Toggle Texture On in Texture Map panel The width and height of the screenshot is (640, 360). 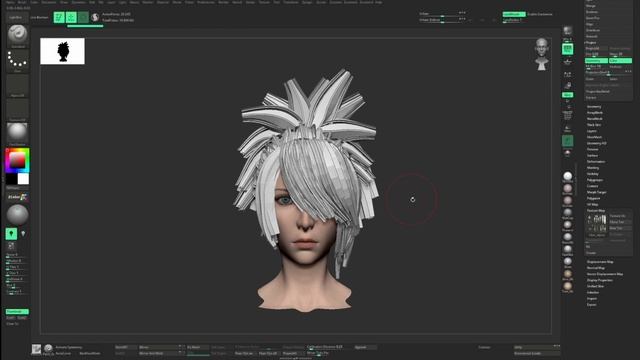point(620,216)
